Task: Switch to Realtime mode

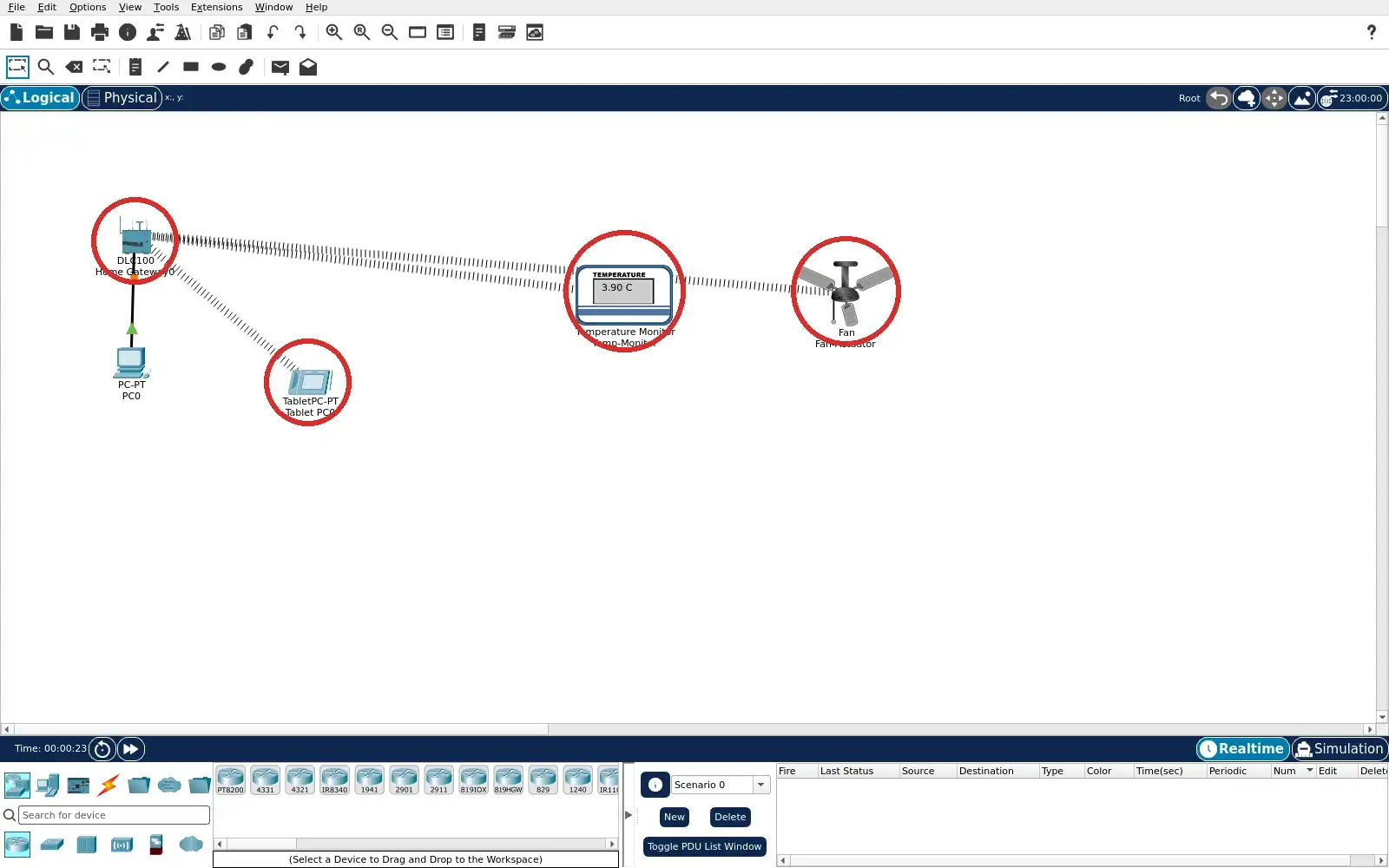Action: point(1242,748)
